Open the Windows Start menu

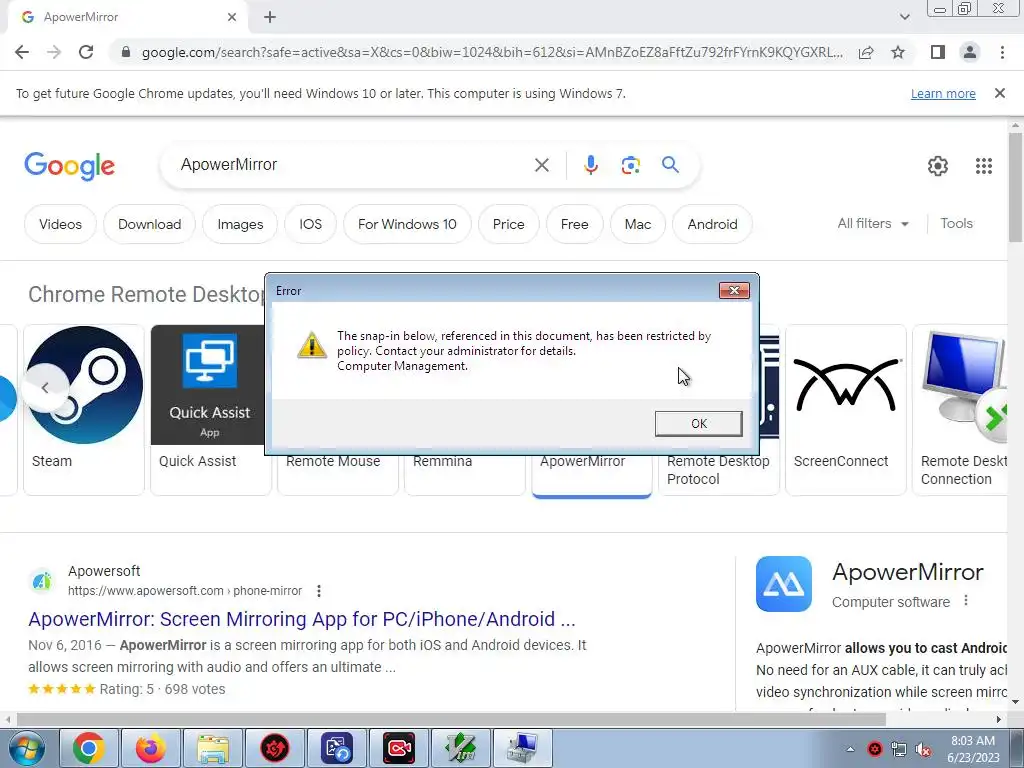point(26,748)
